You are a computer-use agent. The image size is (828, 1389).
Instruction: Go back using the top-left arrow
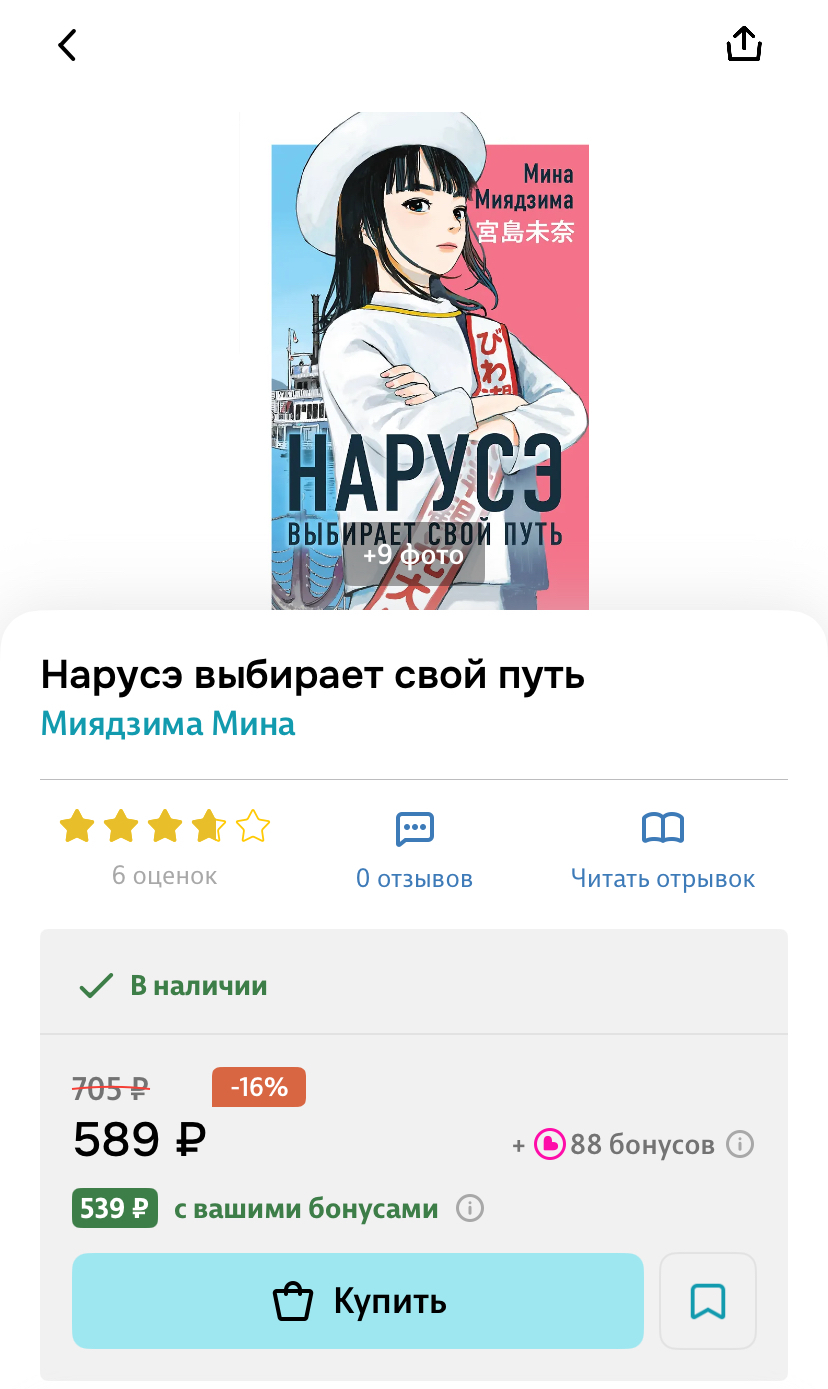(x=67, y=45)
